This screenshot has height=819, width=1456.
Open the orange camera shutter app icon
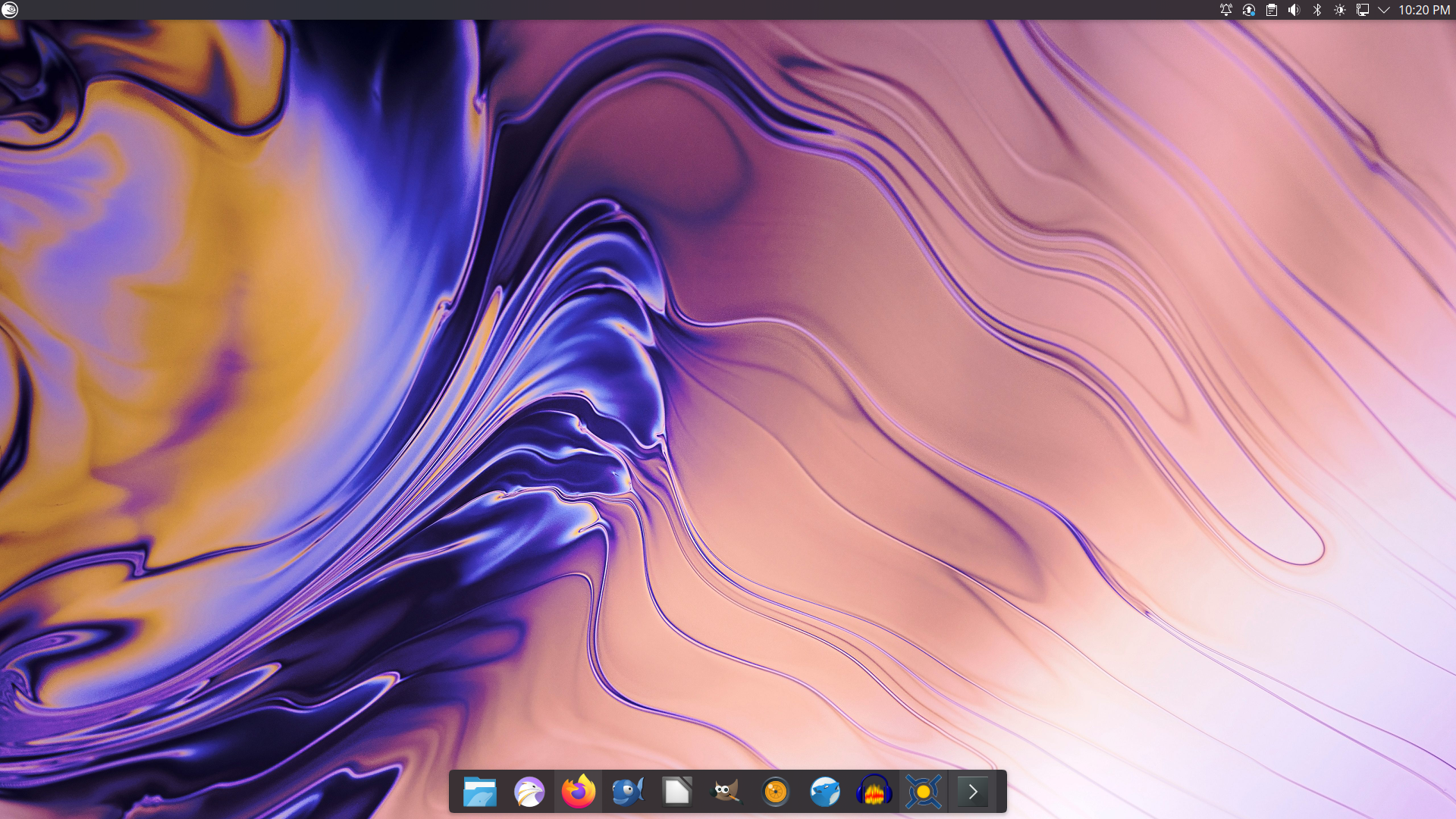click(x=775, y=792)
